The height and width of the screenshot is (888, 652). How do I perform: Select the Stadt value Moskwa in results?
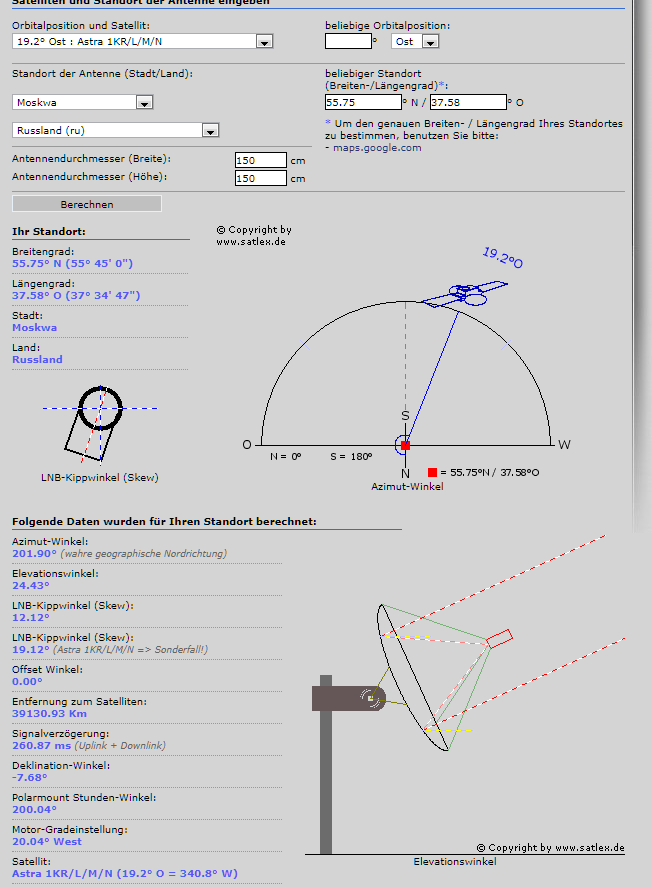coord(35,327)
